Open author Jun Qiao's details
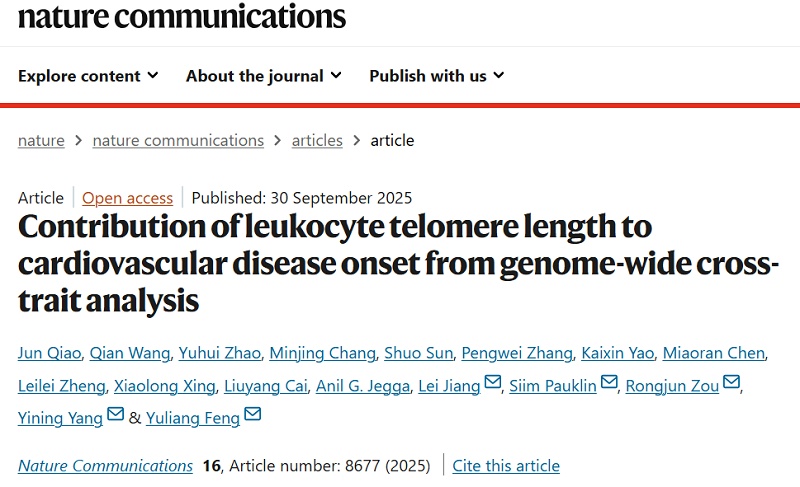This screenshot has width=800, height=487. [x=49, y=353]
